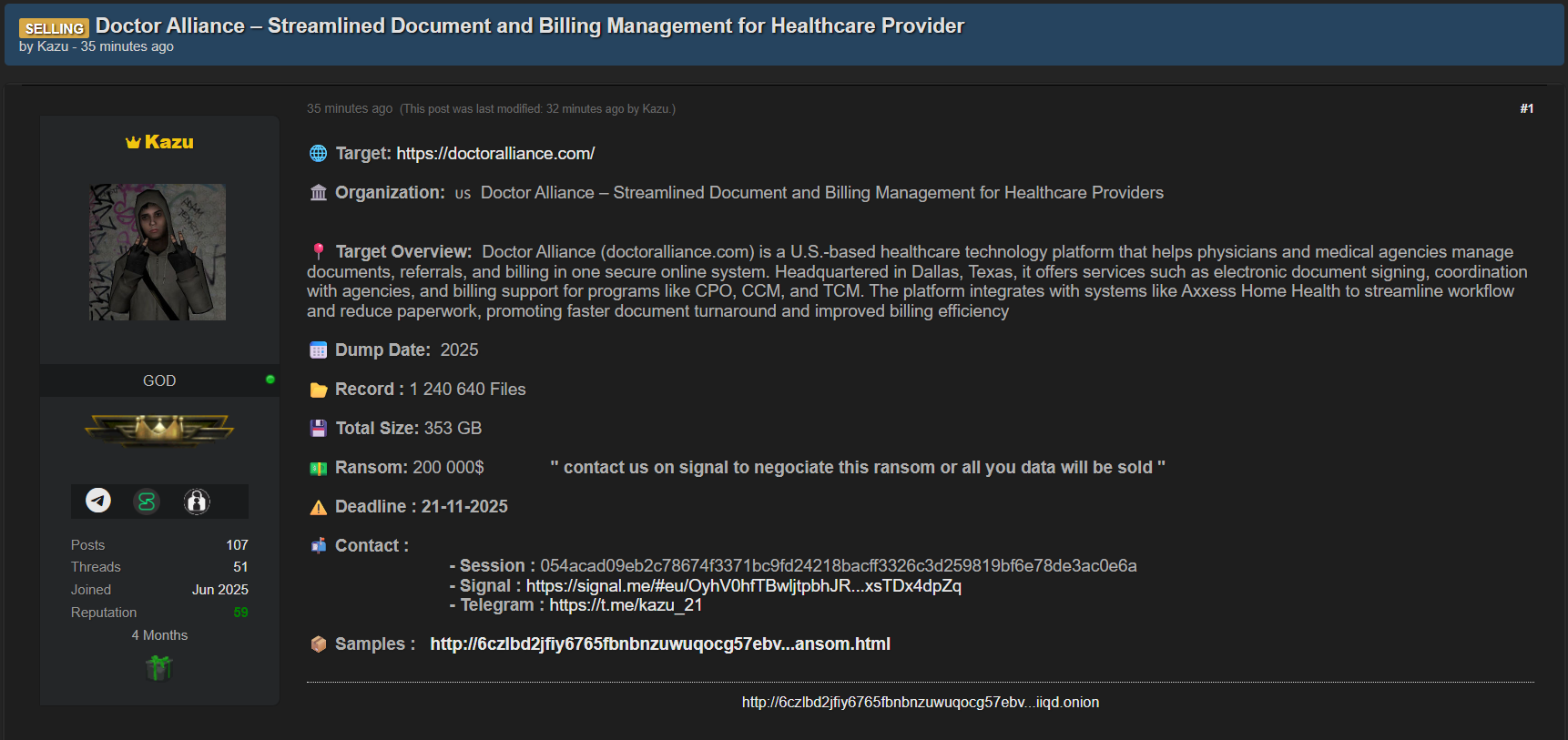Click the Posts count 107
The image size is (1568, 740).
(x=237, y=545)
